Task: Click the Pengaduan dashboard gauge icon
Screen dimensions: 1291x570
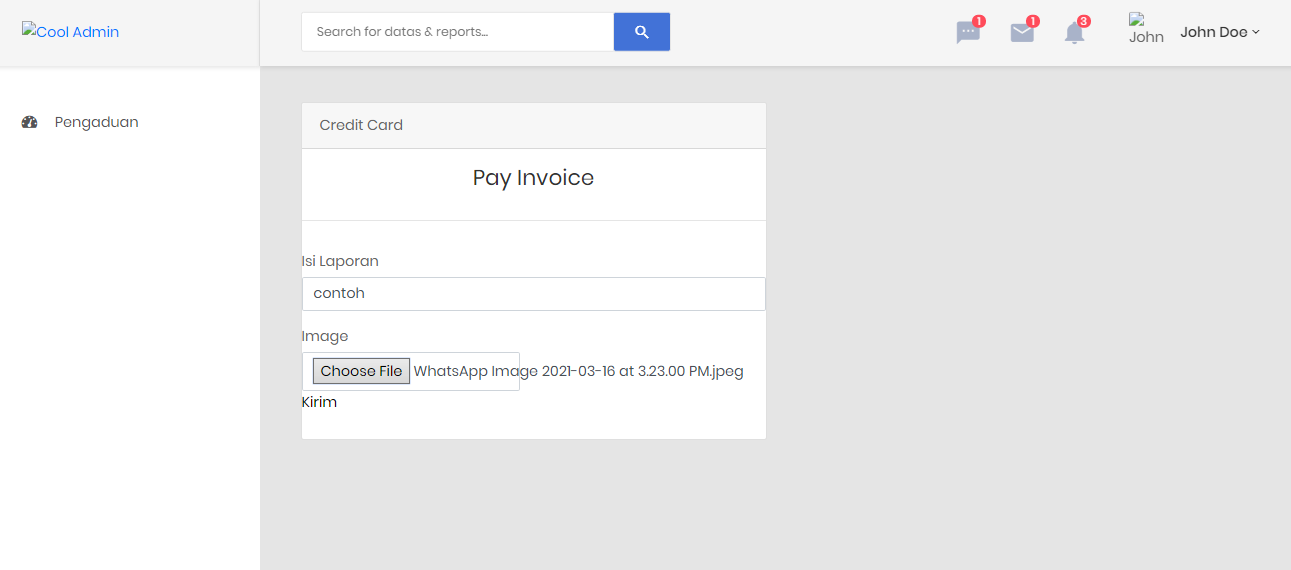Action: click(x=29, y=122)
